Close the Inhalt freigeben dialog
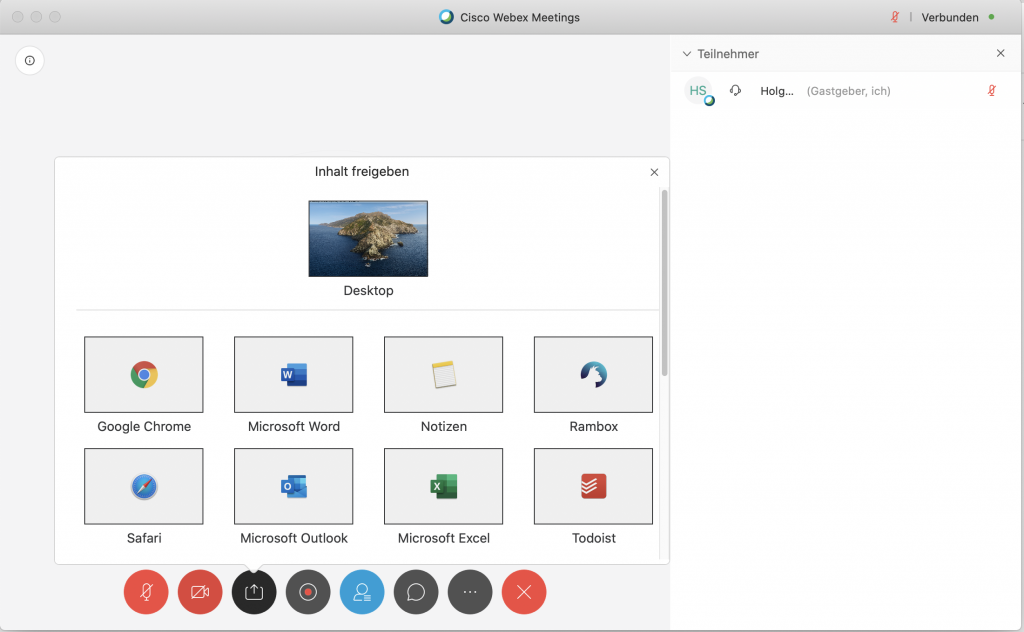The height and width of the screenshot is (632, 1024). coord(655,172)
